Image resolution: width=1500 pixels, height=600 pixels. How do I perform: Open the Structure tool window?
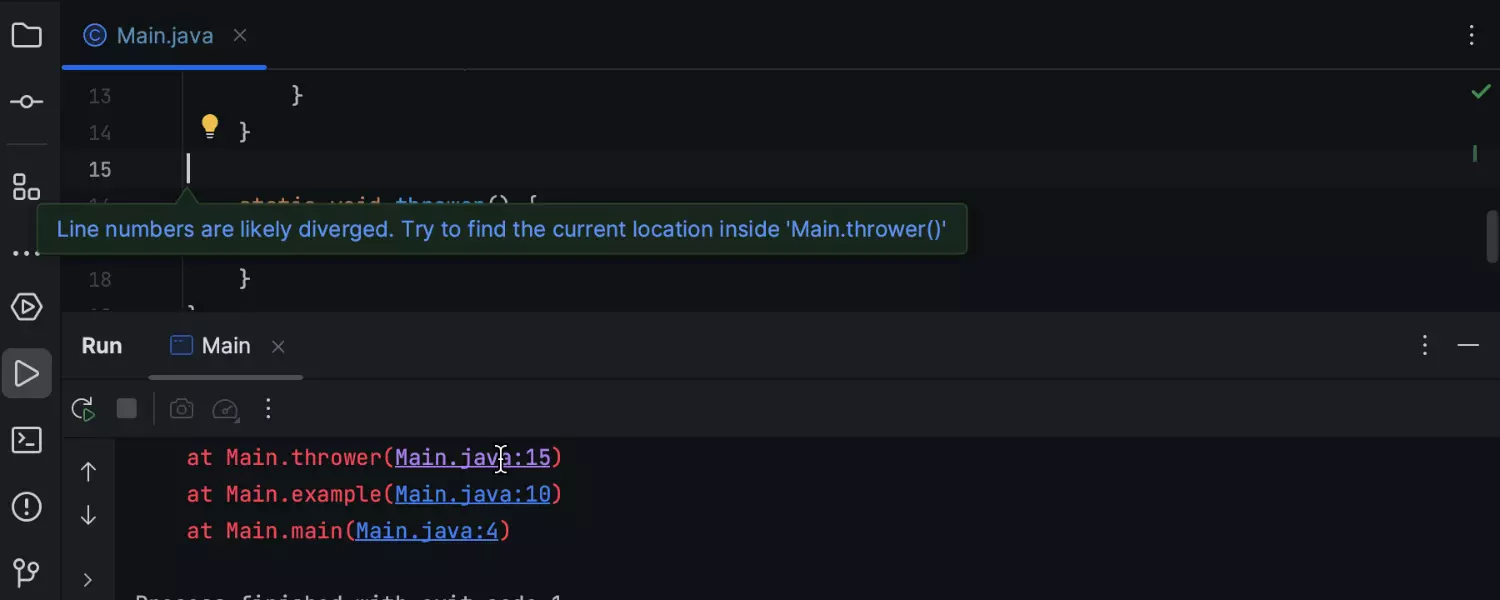coord(26,187)
